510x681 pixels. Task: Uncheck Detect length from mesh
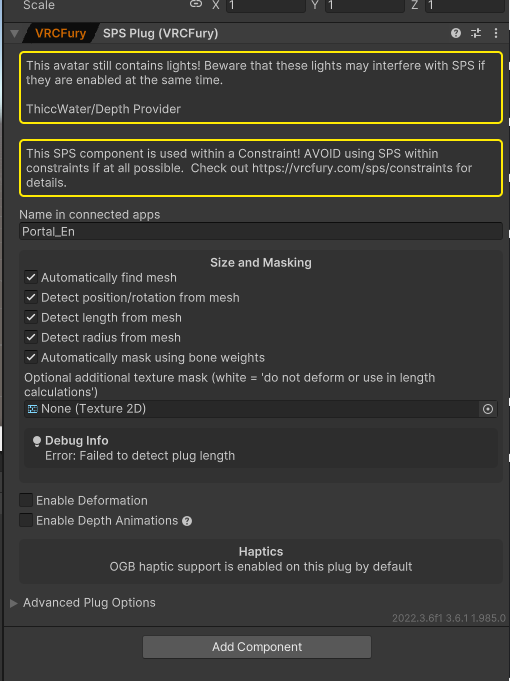pyautogui.click(x=31, y=317)
